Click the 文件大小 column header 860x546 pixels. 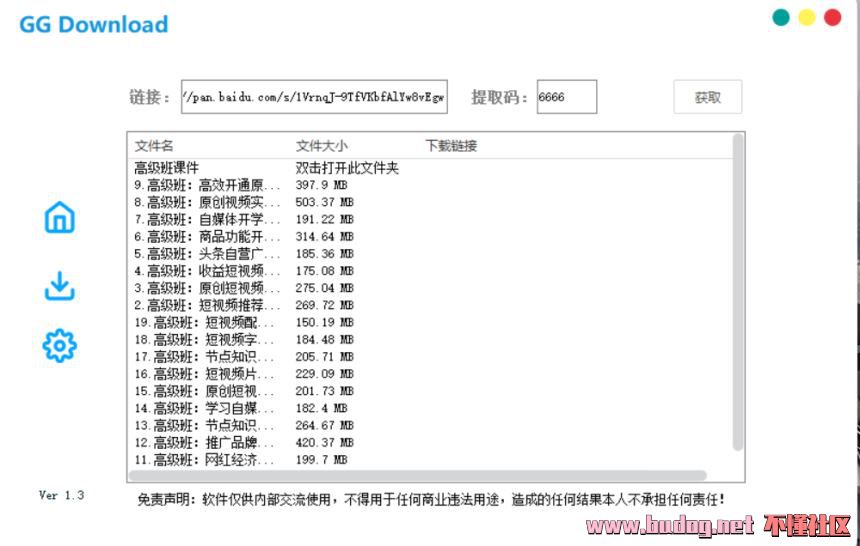click(322, 146)
